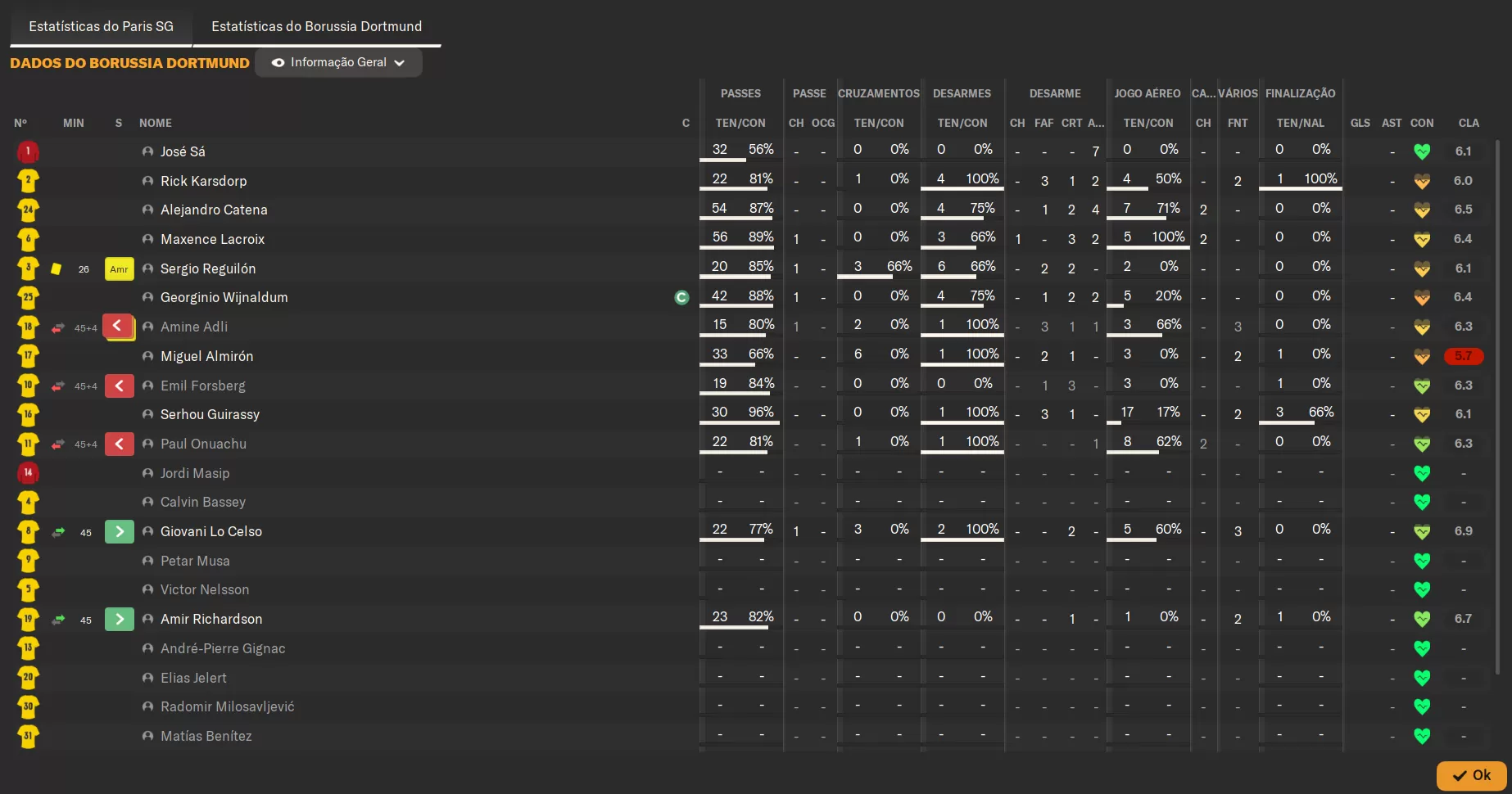Screen dimensions: 1512x794
Task: Sort players by the NOME column header
Action: [156, 123]
